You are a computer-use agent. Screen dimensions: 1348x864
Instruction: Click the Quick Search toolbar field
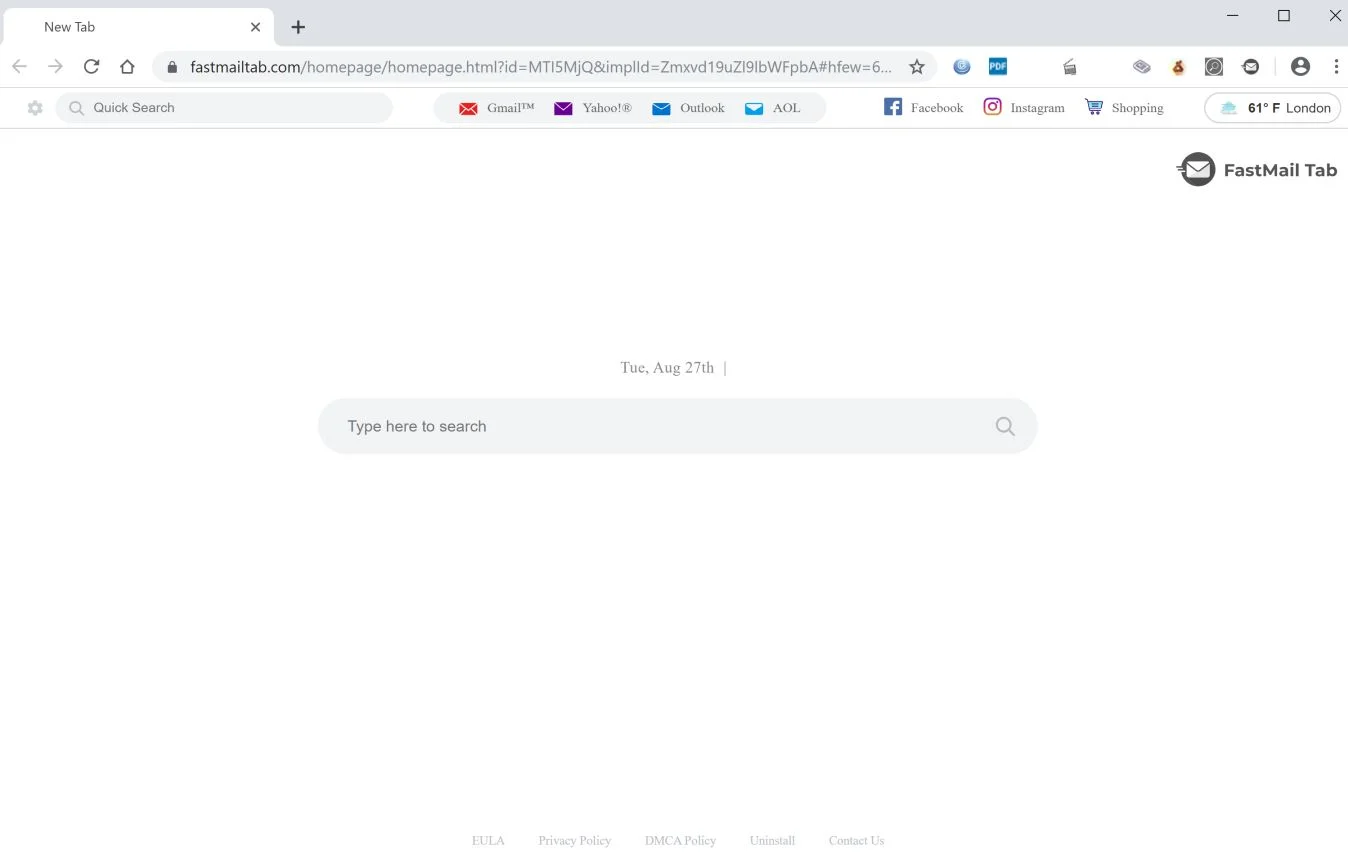[224, 108]
